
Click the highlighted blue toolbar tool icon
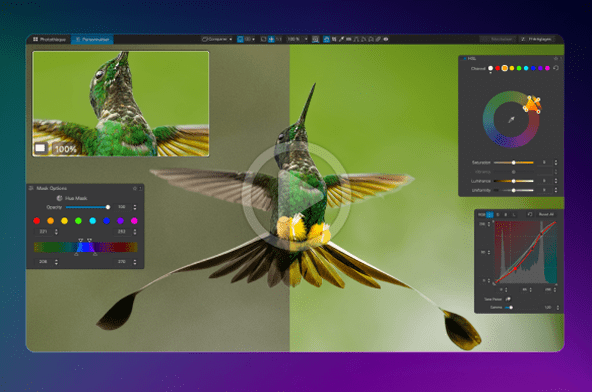point(326,39)
